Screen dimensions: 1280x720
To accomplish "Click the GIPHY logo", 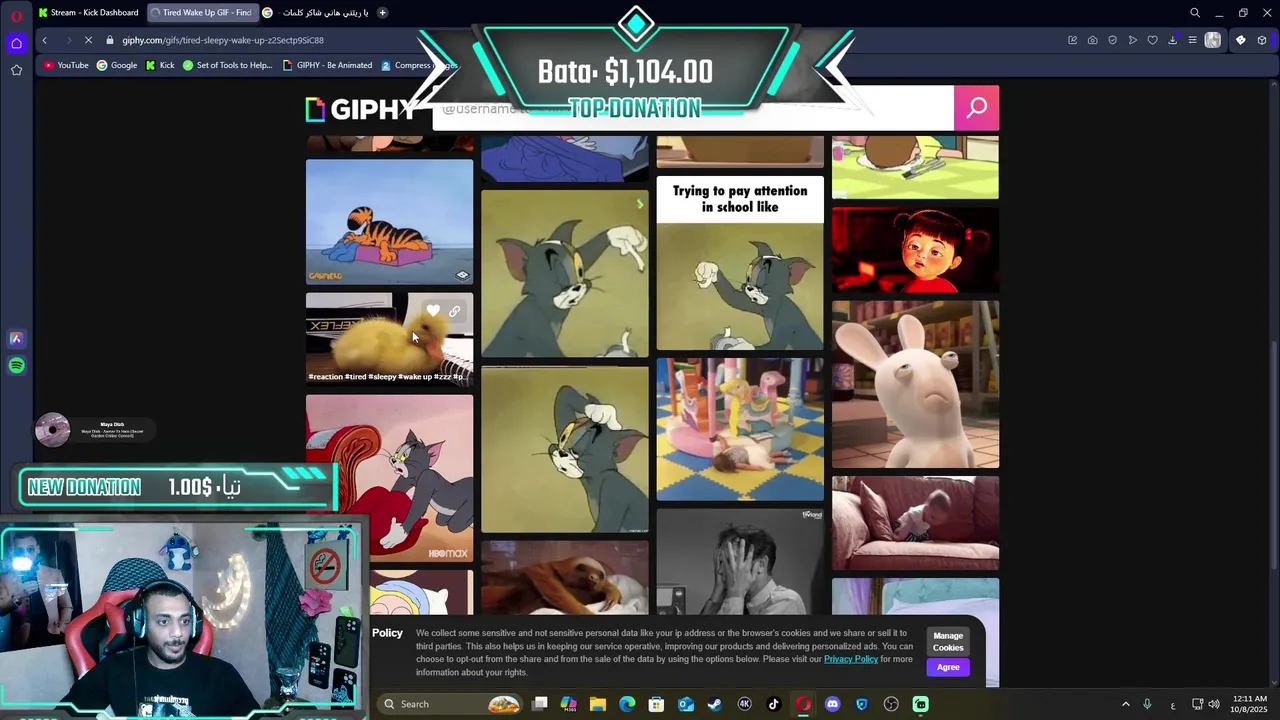I will (360, 109).
